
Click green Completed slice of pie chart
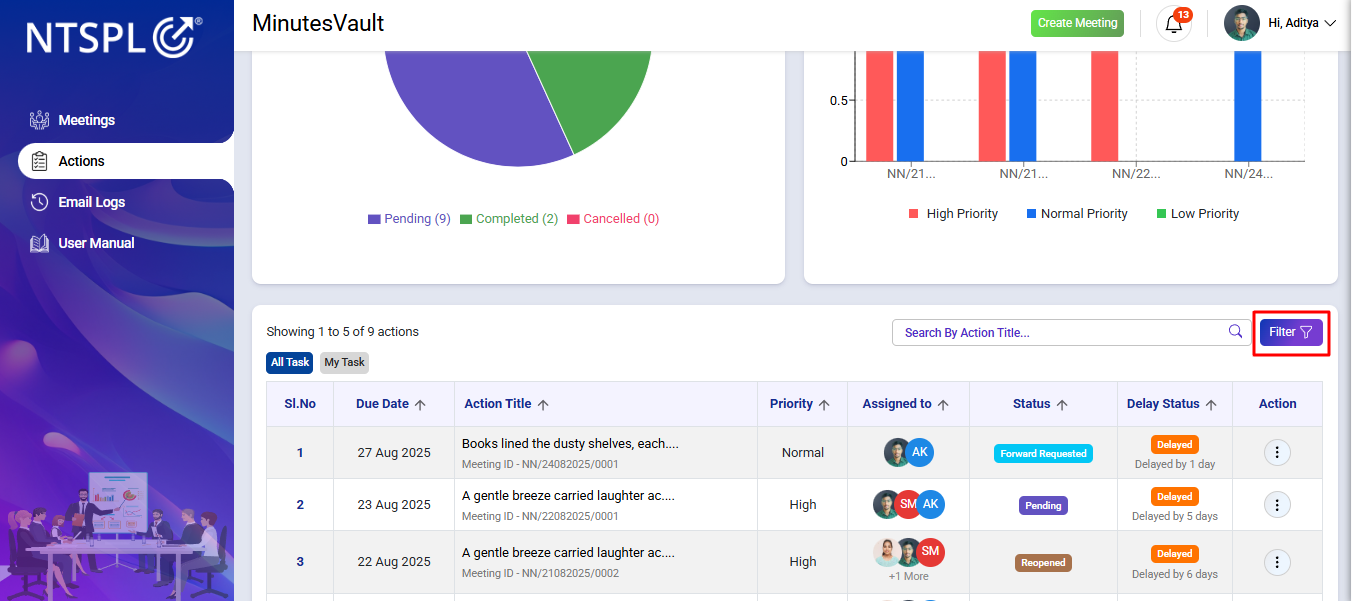coord(600,95)
